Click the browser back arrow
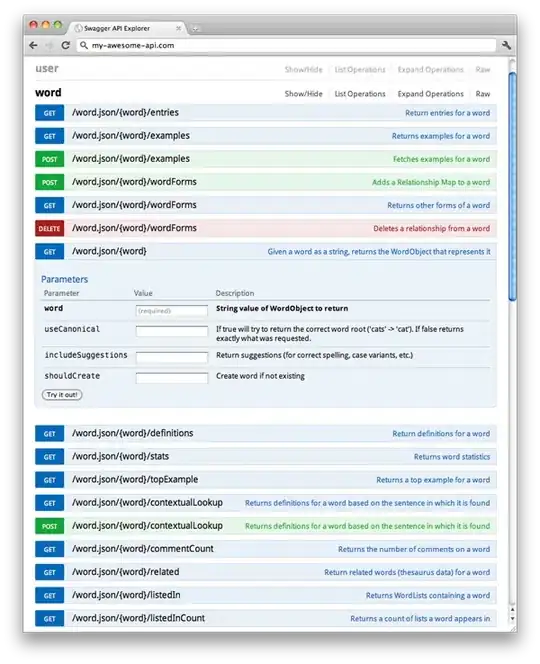540x664 pixels. pyautogui.click(x=33, y=45)
